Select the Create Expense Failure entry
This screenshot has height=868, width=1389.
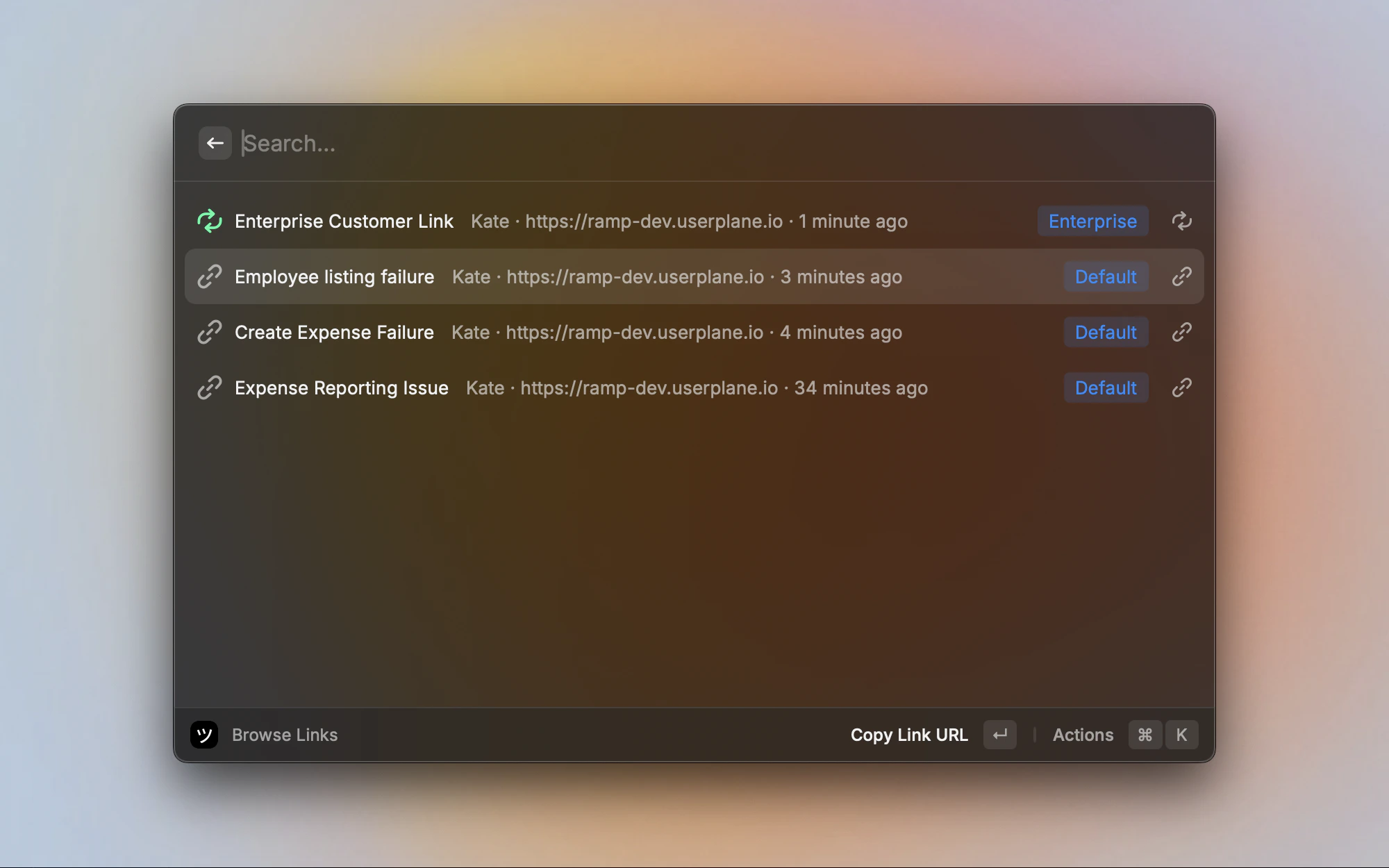pos(334,332)
